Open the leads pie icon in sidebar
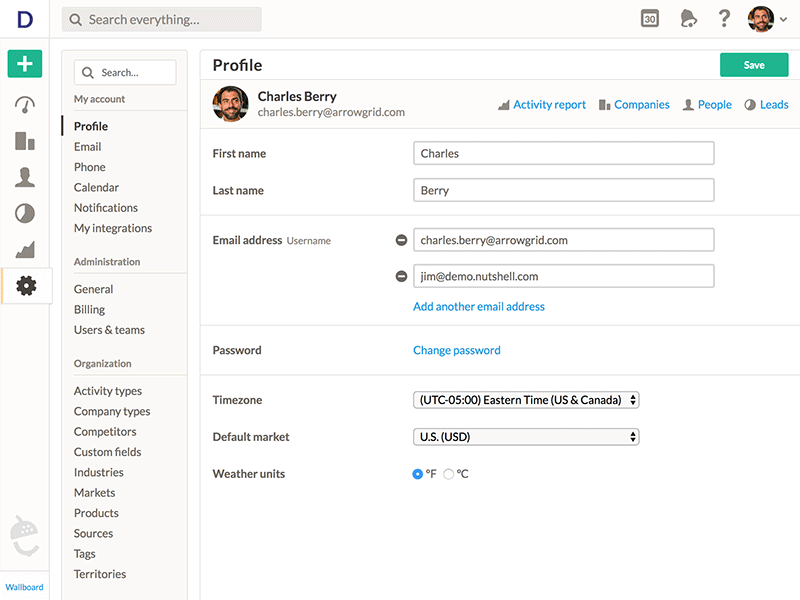Screen dimensions: 800x600 pyautogui.click(x=25, y=213)
